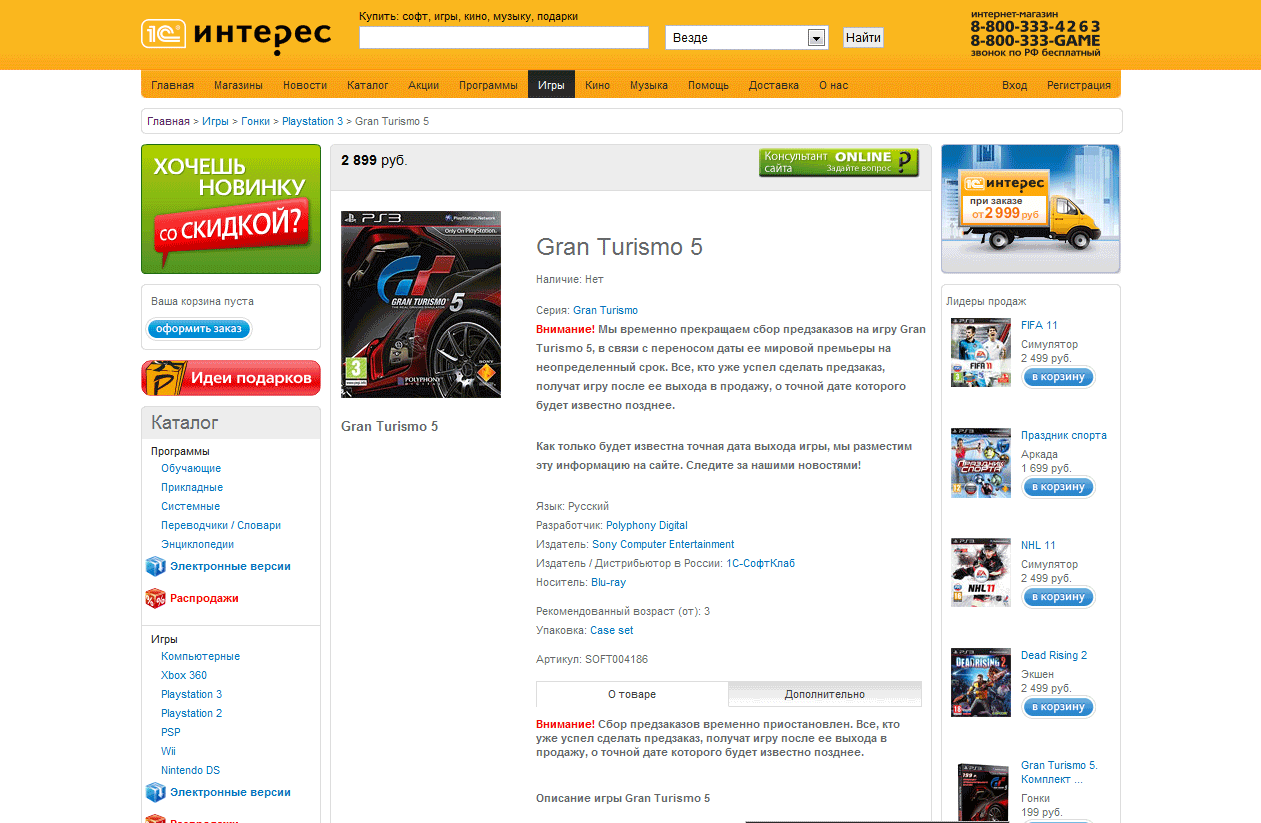This screenshot has height=823, width=1261.
Task: Open the Nintendo DS category
Action: point(190,770)
